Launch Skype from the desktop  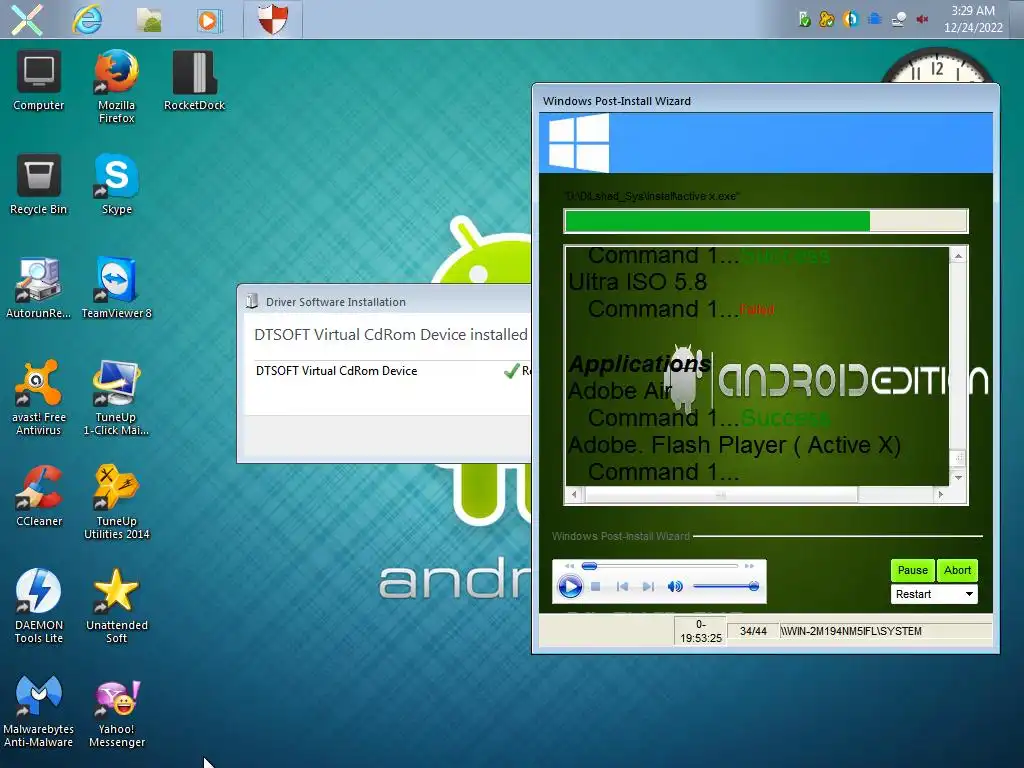tap(116, 184)
